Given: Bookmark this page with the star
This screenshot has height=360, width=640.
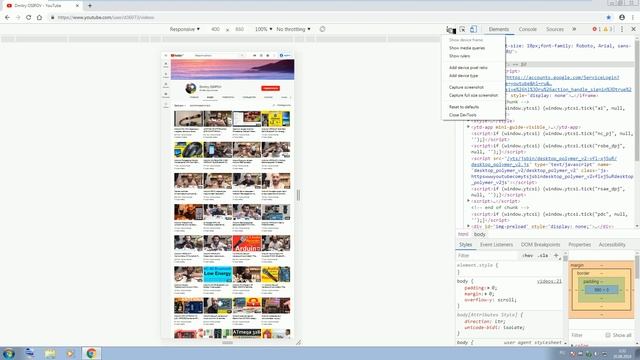Looking at the screenshot, I should pos(609,18).
